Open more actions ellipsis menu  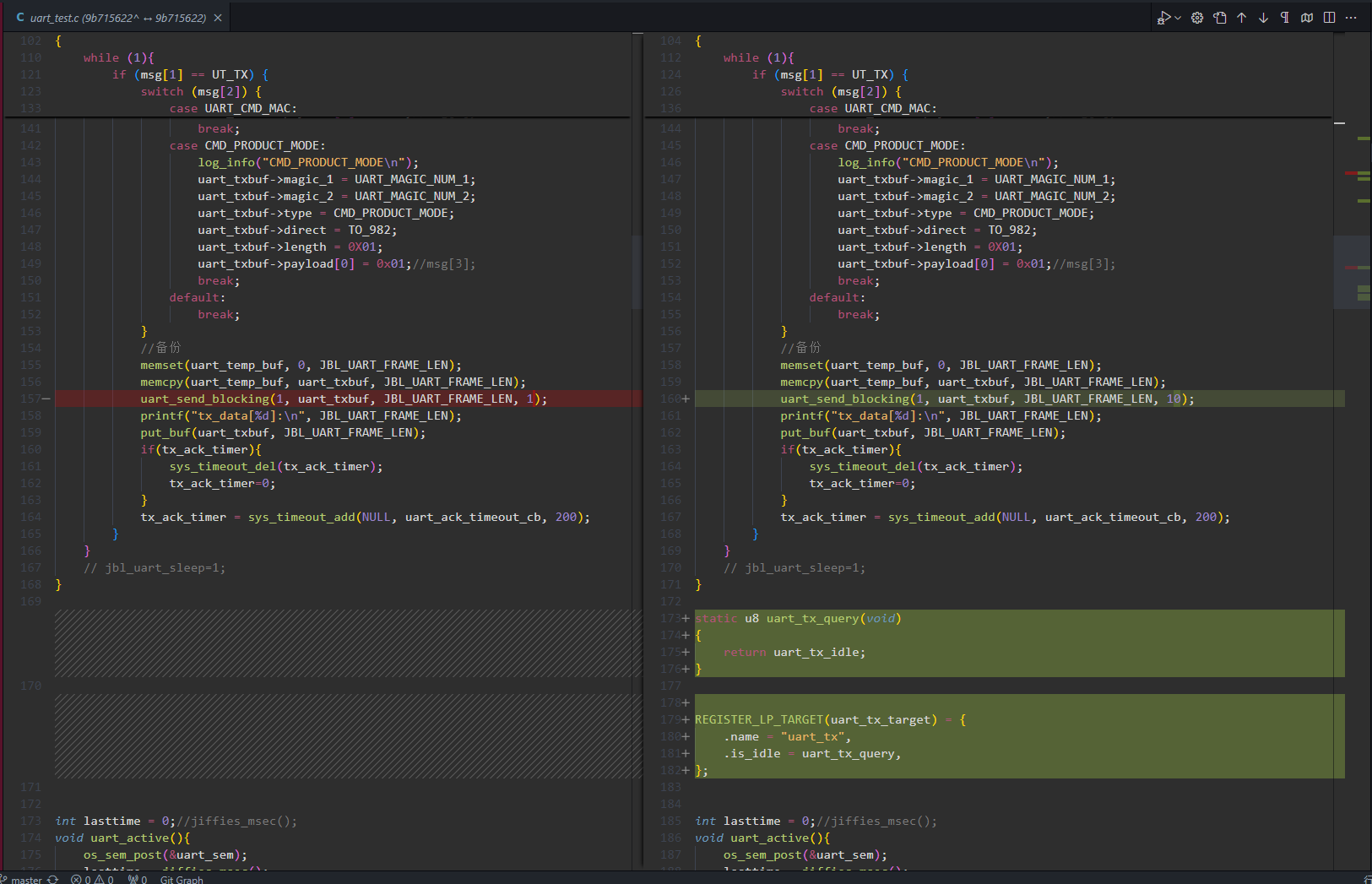1351,18
